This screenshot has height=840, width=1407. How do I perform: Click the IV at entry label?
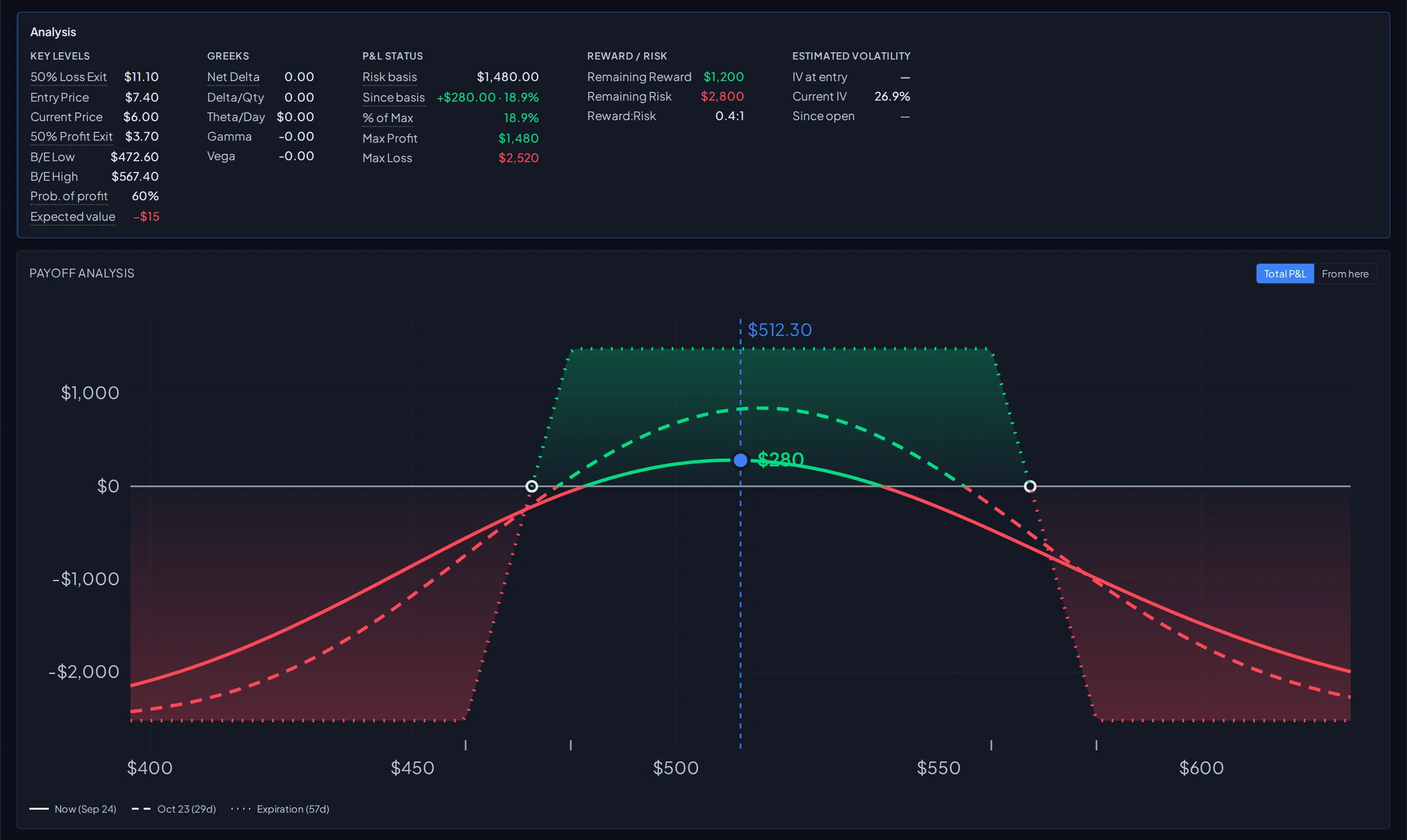tap(820, 77)
